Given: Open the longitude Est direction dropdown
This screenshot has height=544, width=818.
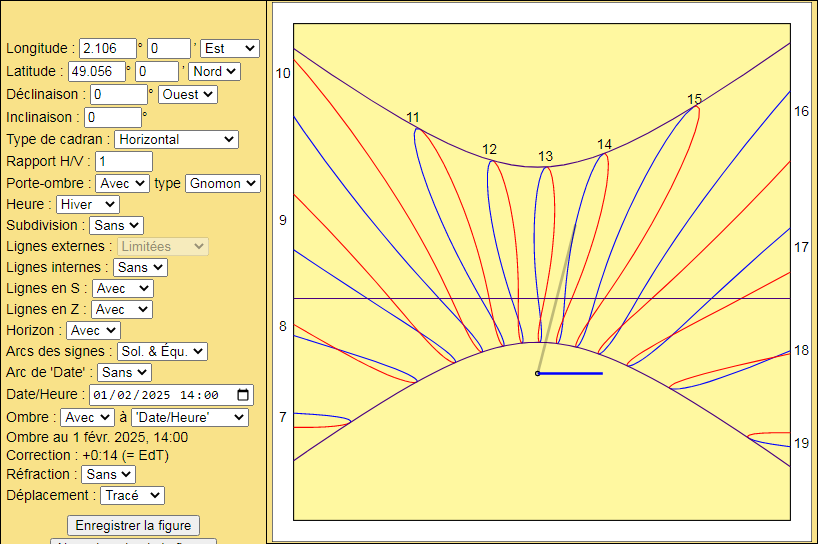Looking at the screenshot, I should point(230,49).
